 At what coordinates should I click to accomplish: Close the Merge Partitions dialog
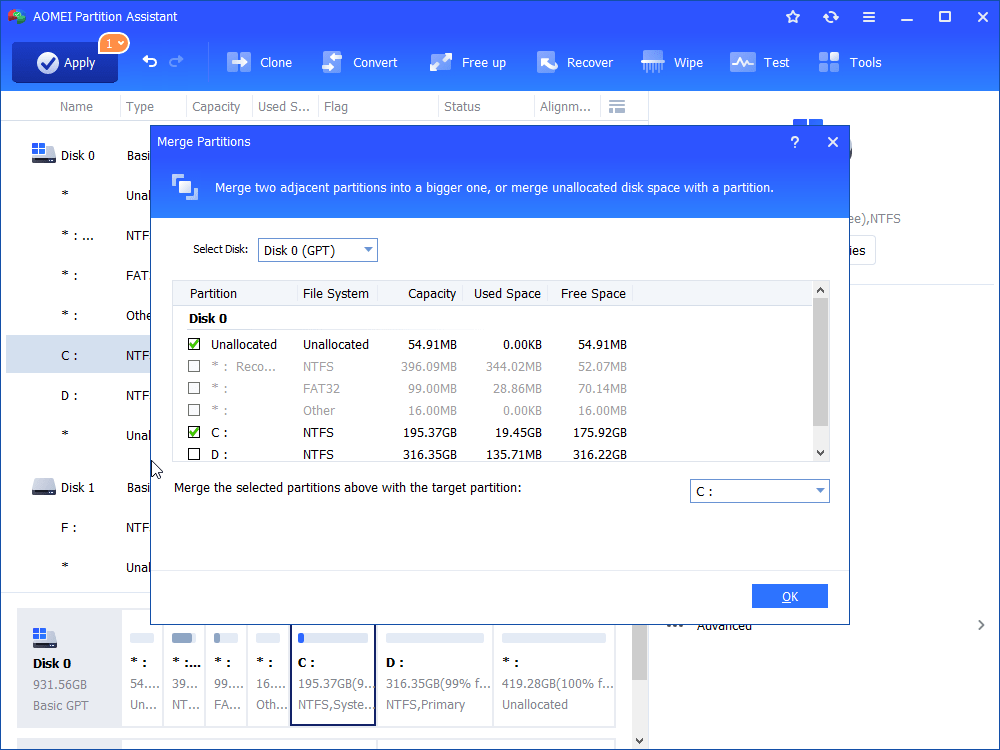[832, 142]
